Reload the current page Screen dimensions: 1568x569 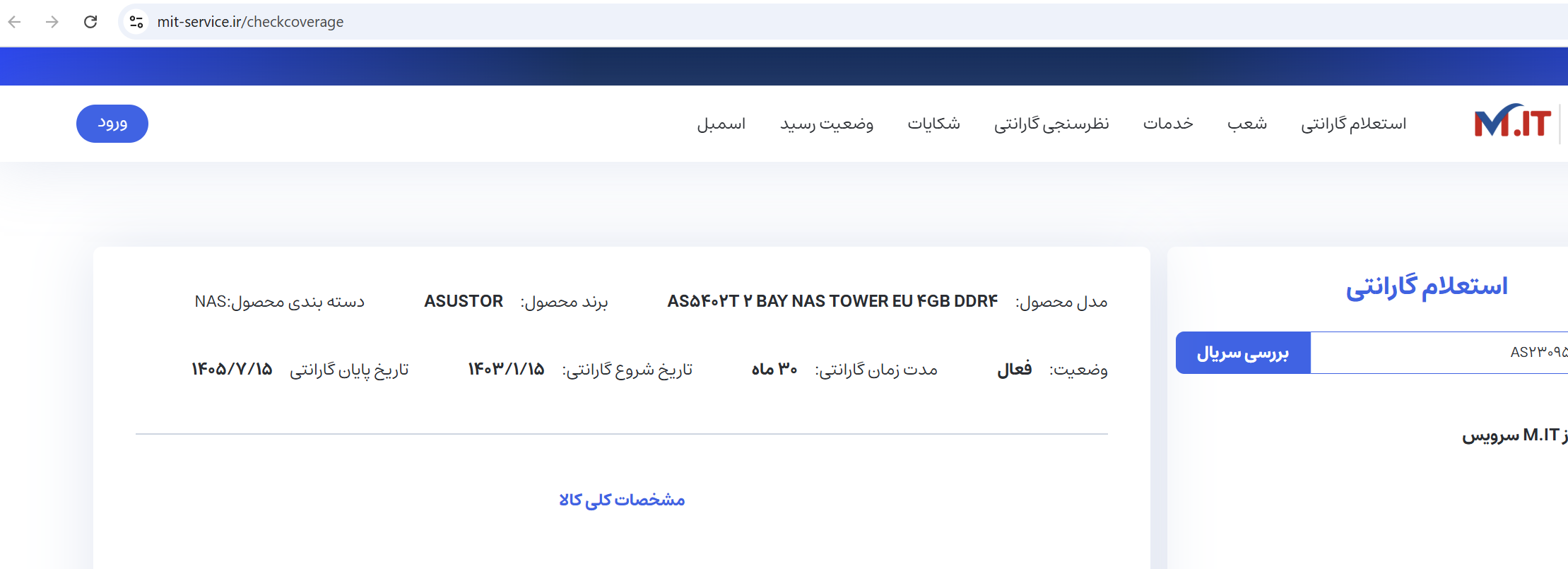click(x=90, y=22)
